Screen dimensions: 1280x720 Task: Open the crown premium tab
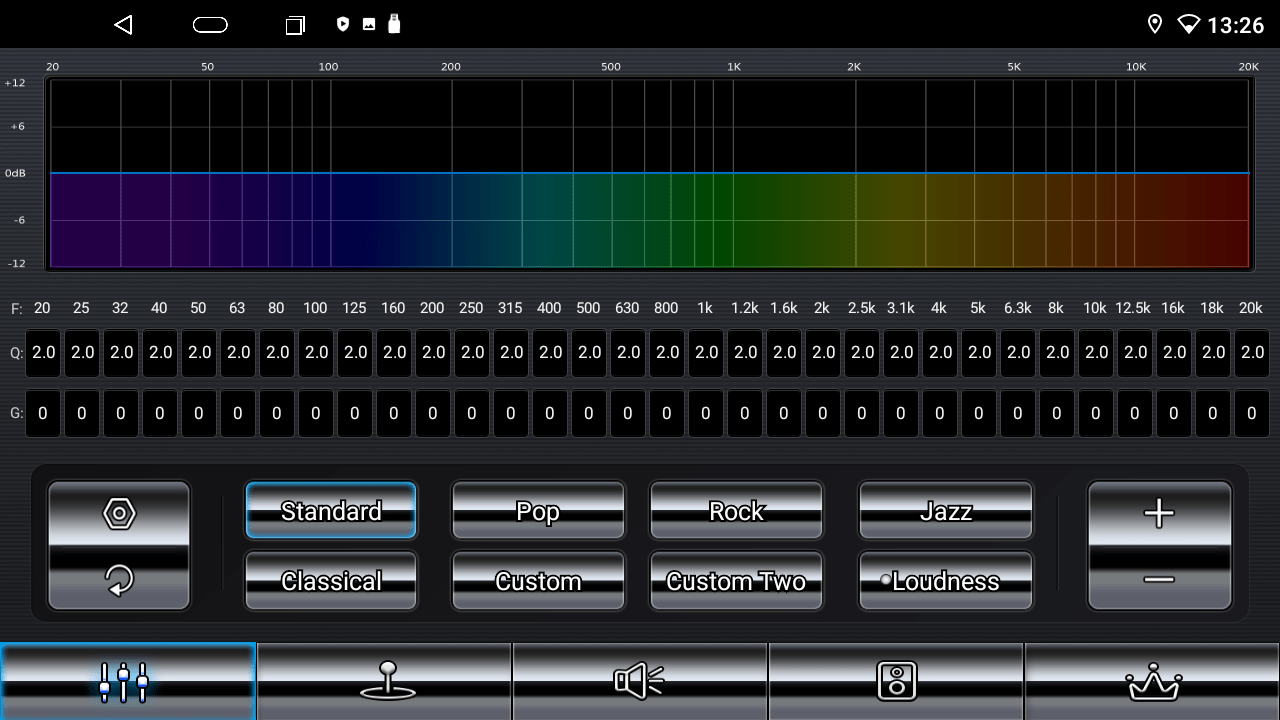tap(1152, 681)
